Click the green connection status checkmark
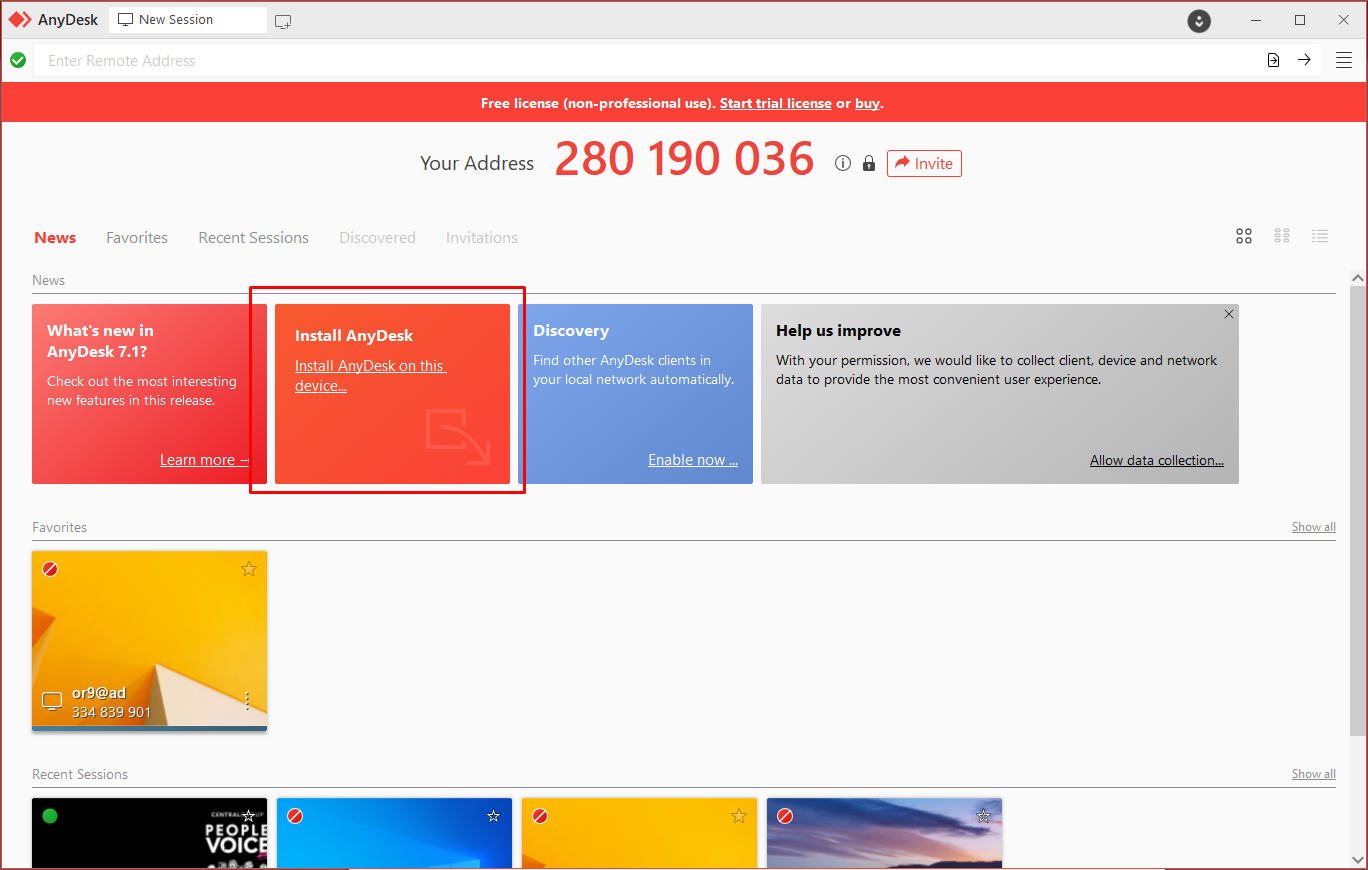Image resolution: width=1368 pixels, height=870 pixels. point(18,60)
